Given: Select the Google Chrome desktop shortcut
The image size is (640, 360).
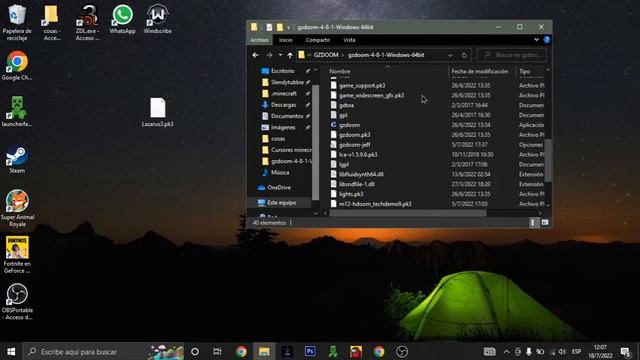Looking at the screenshot, I should (17, 65).
